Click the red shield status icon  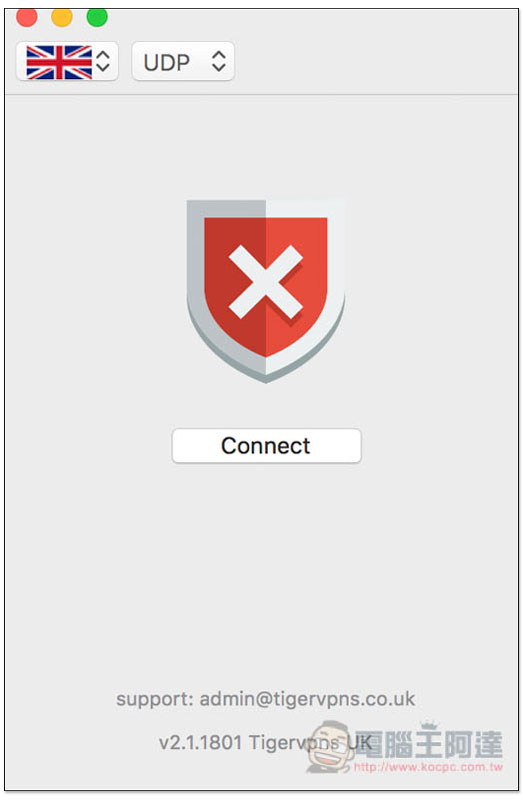pos(266,291)
